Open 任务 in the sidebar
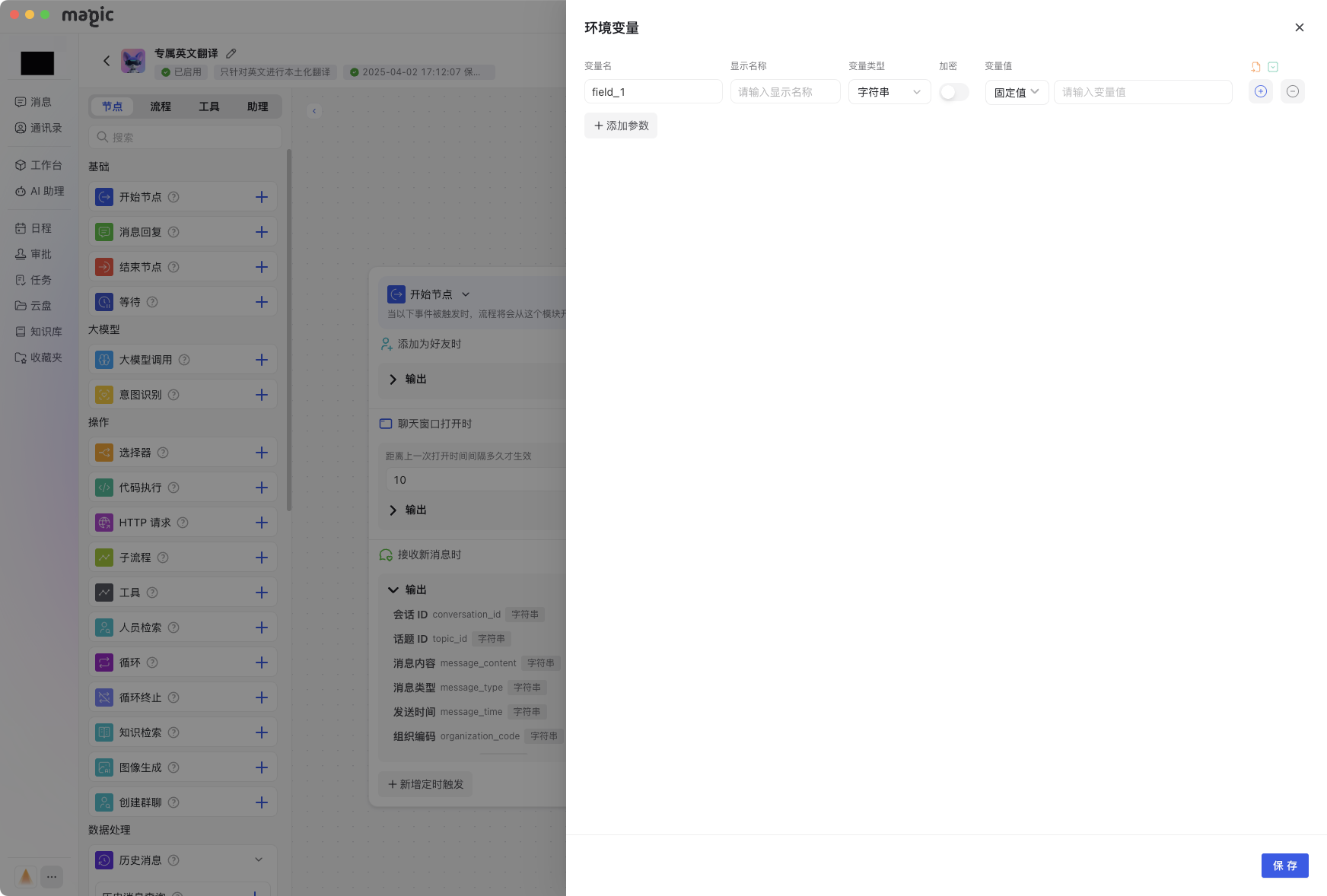The image size is (1327, 896). [33, 280]
